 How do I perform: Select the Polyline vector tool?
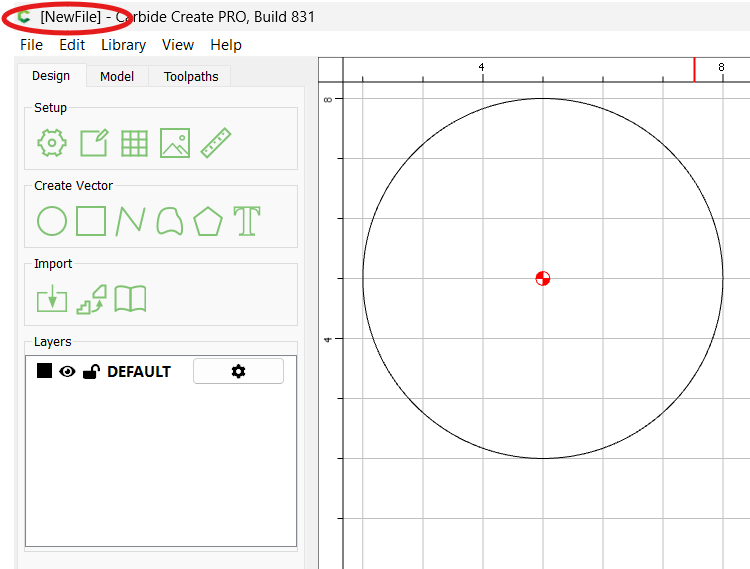click(130, 221)
